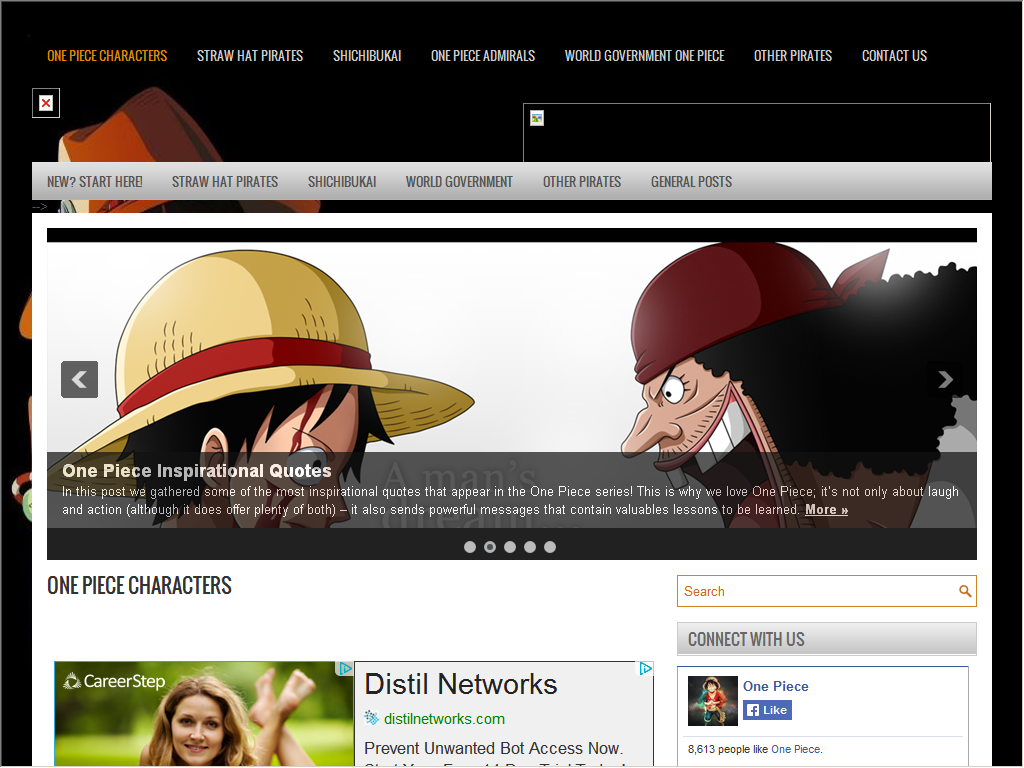The height and width of the screenshot is (768, 1024).
Task: Select the second slide pagination dot
Action: click(x=490, y=547)
